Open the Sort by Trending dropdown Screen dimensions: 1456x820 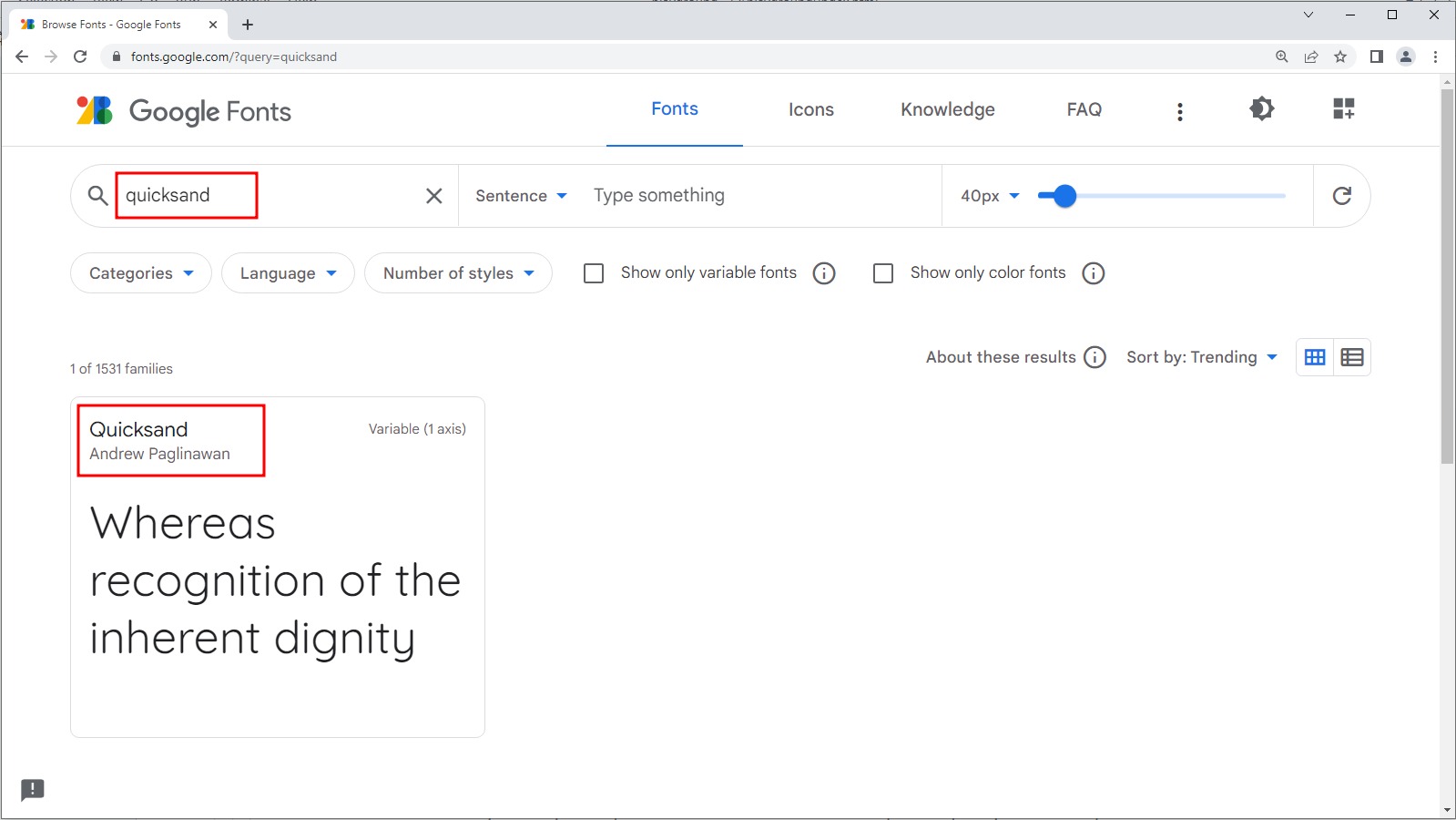click(x=1202, y=357)
